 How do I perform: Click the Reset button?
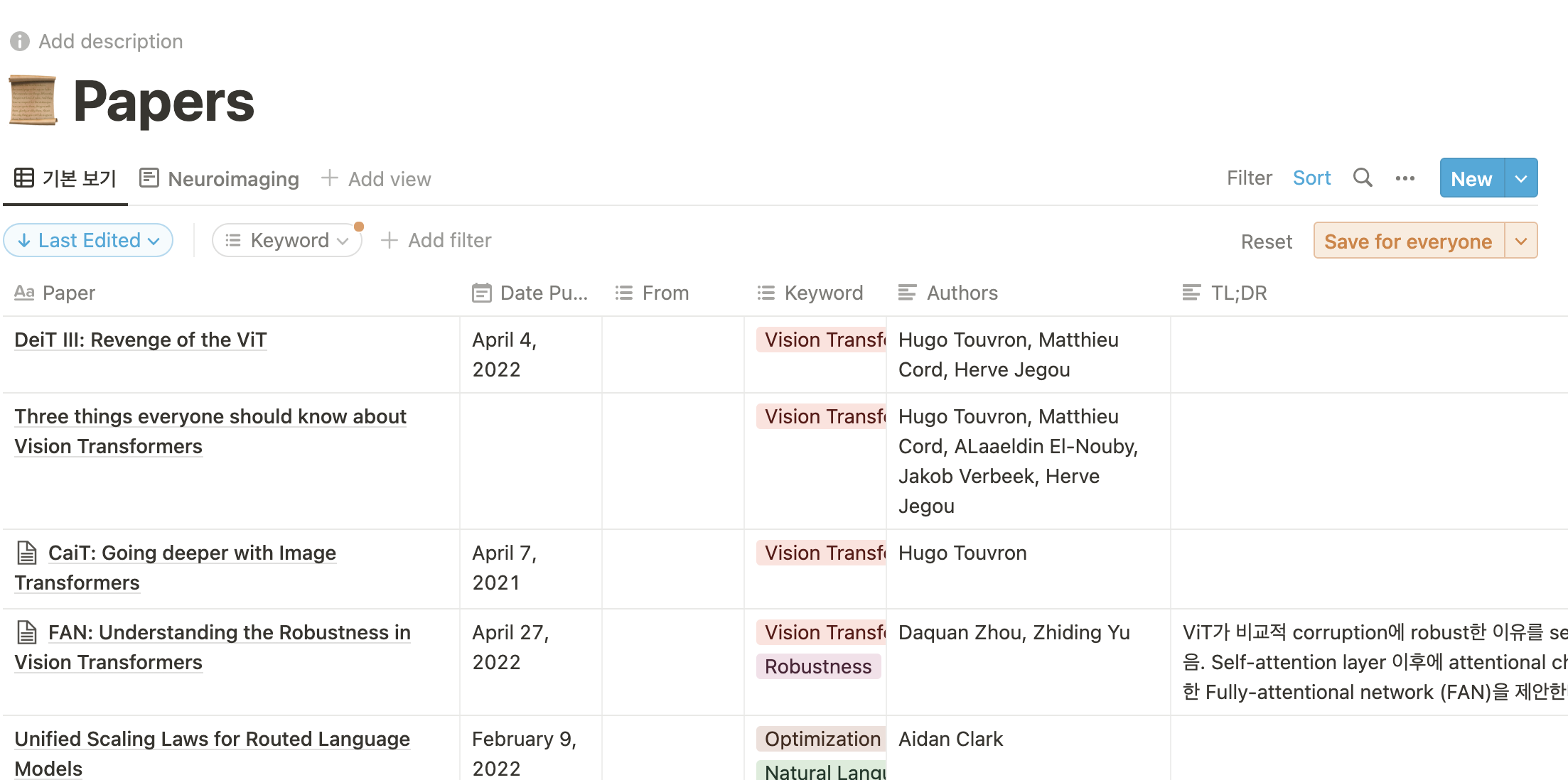[1266, 242]
